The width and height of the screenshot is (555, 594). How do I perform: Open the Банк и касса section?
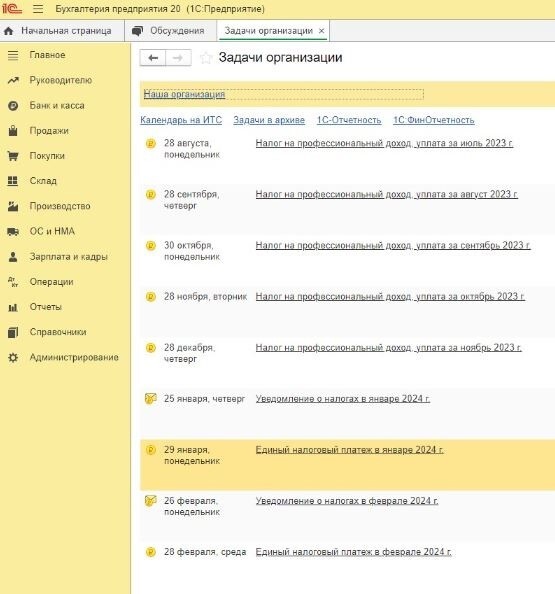pos(57,106)
